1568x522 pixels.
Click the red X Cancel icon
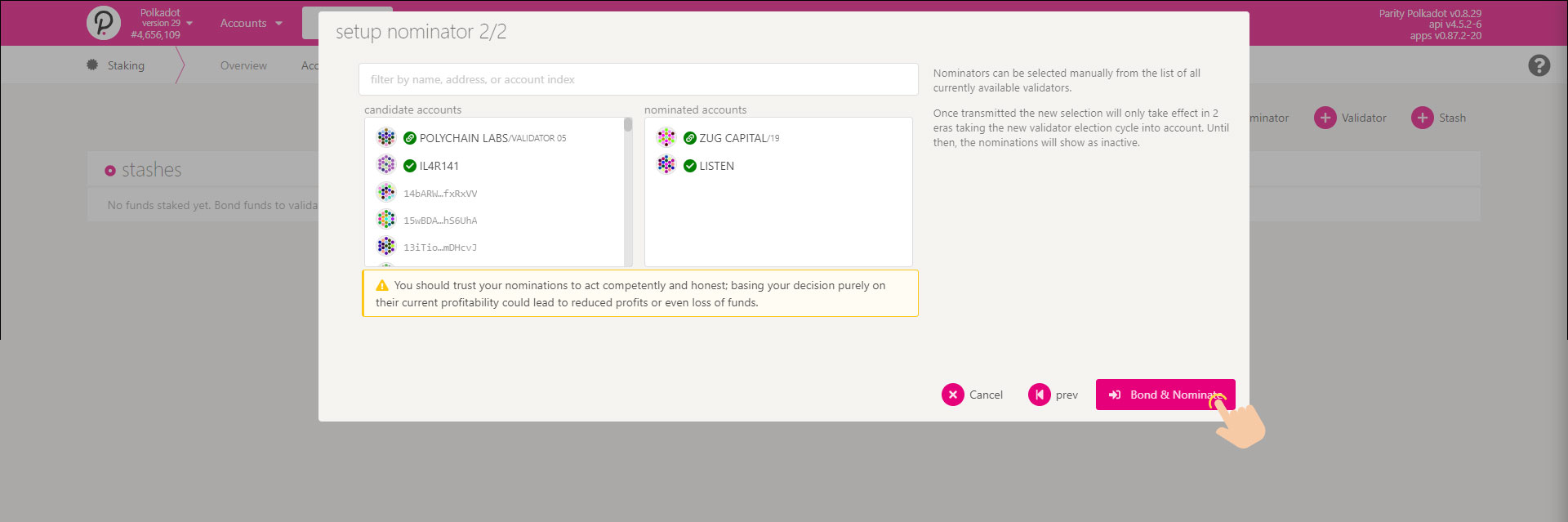(952, 395)
